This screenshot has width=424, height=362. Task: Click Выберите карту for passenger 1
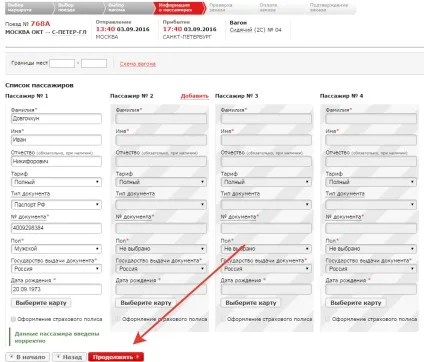[x=41, y=303]
